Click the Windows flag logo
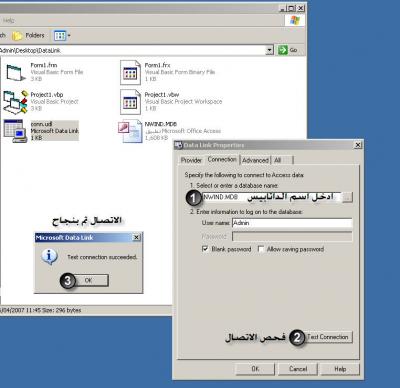 click(295, 20)
